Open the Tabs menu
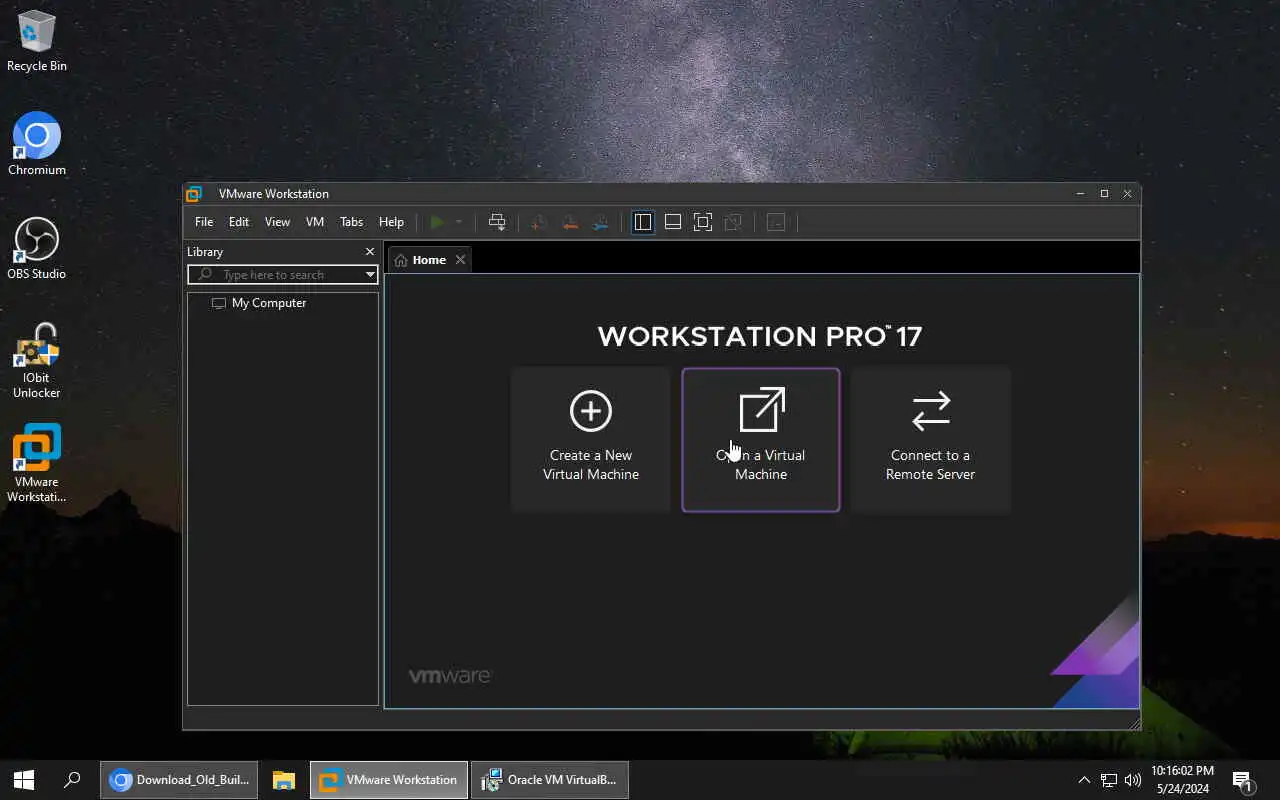1280x800 pixels. pyautogui.click(x=351, y=222)
